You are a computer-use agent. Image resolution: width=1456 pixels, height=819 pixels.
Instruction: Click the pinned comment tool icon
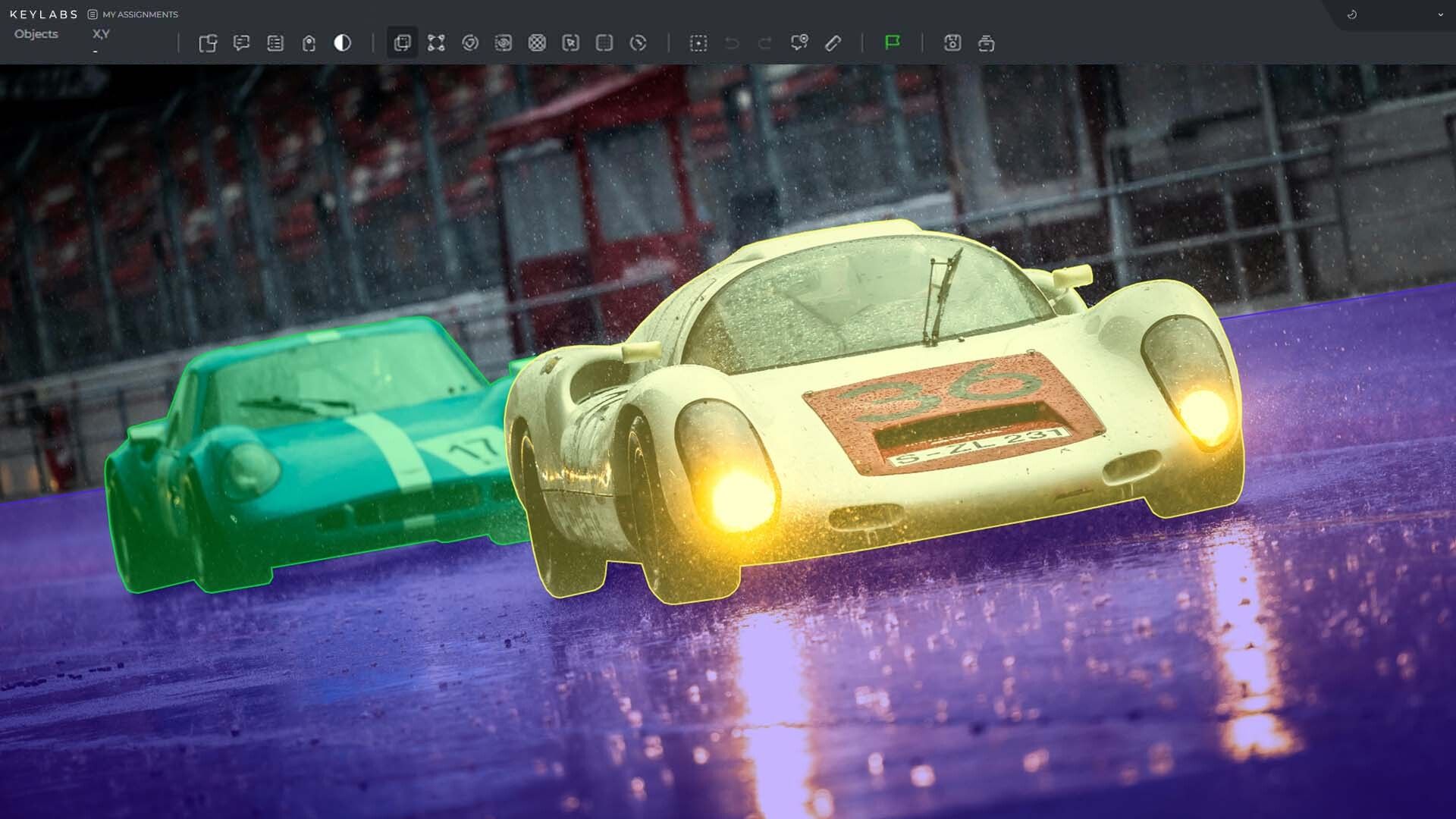coord(799,44)
